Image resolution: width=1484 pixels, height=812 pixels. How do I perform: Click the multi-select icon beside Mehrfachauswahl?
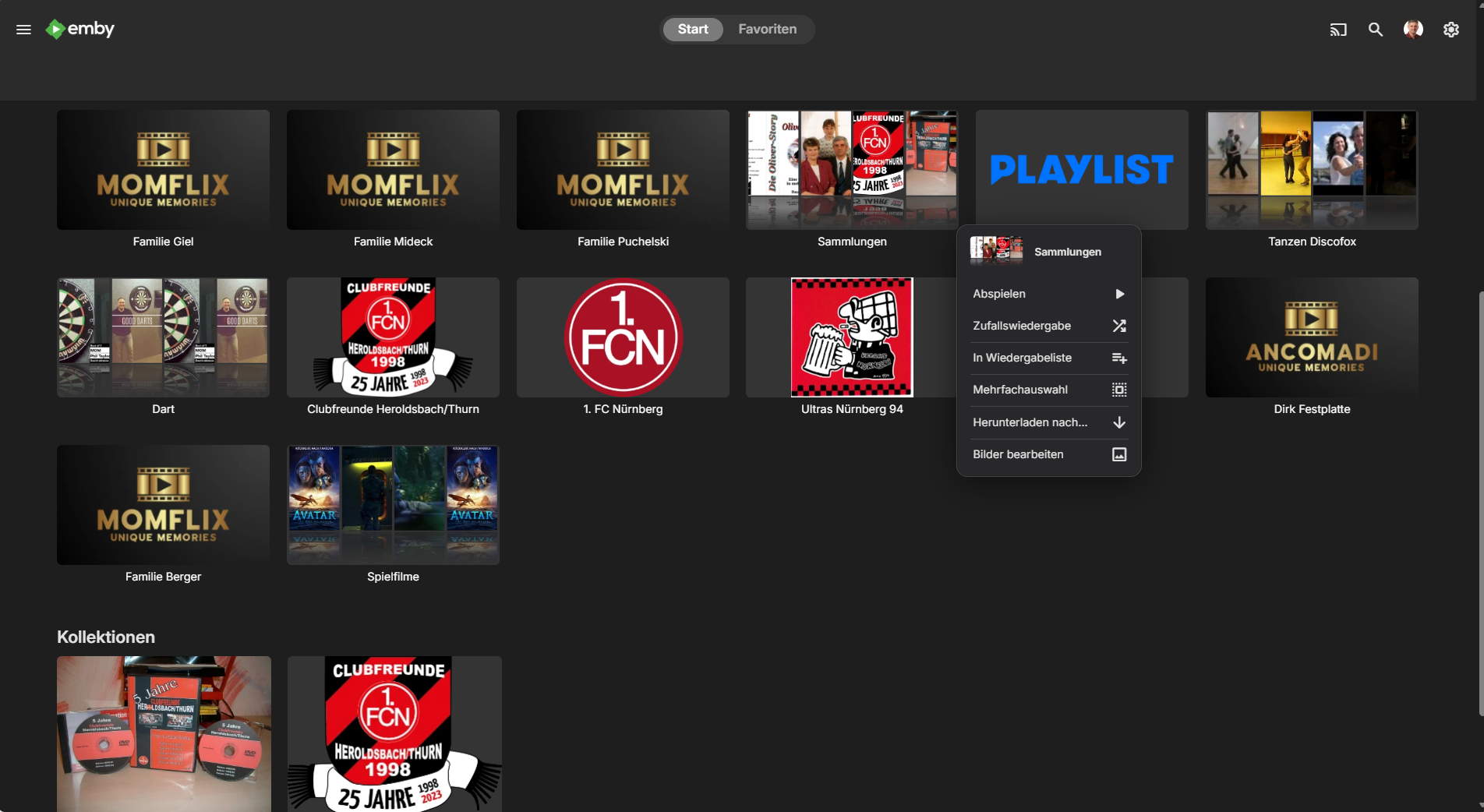(x=1119, y=390)
